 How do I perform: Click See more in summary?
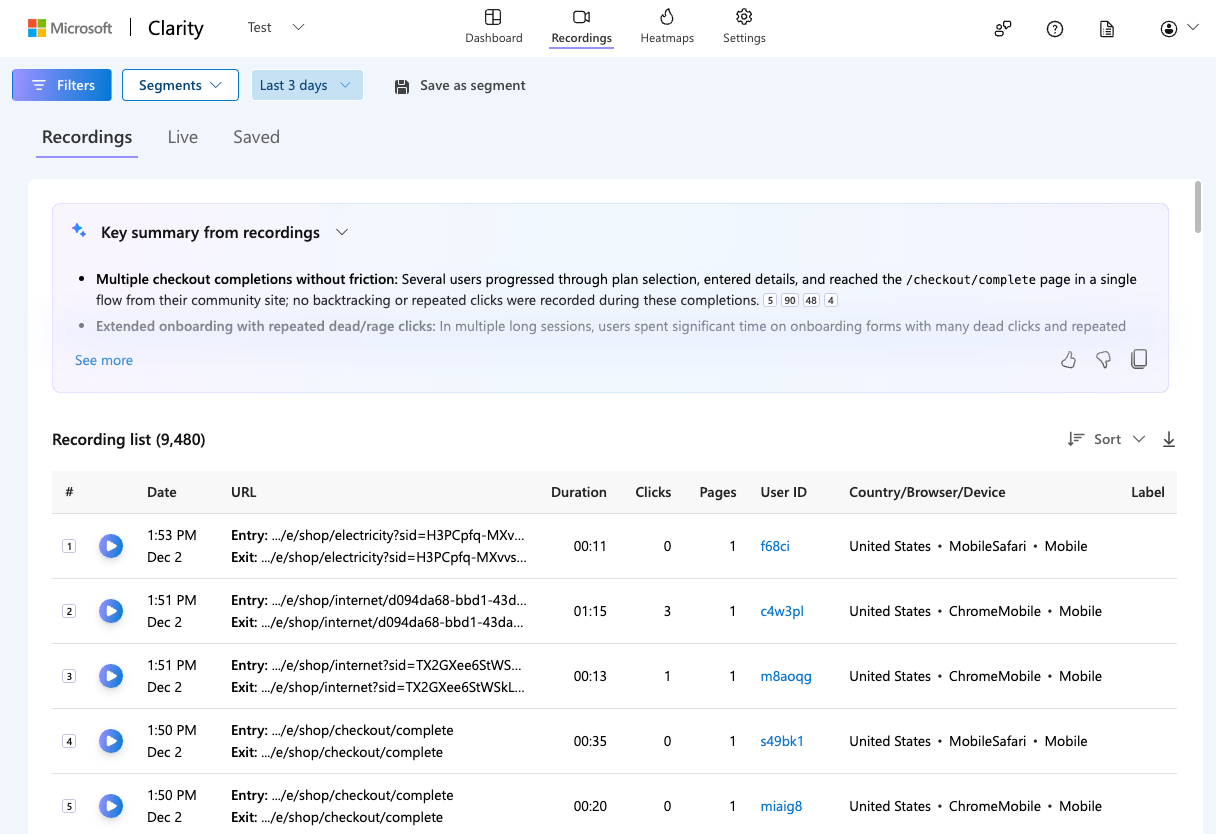click(x=104, y=360)
